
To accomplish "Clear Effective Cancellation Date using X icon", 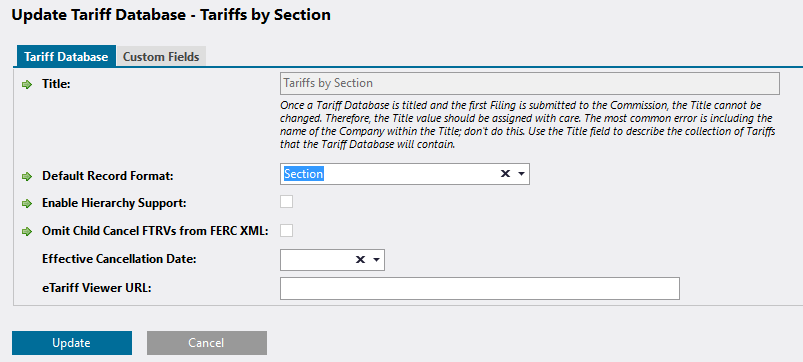I will pyautogui.click(x=361, y=260).
